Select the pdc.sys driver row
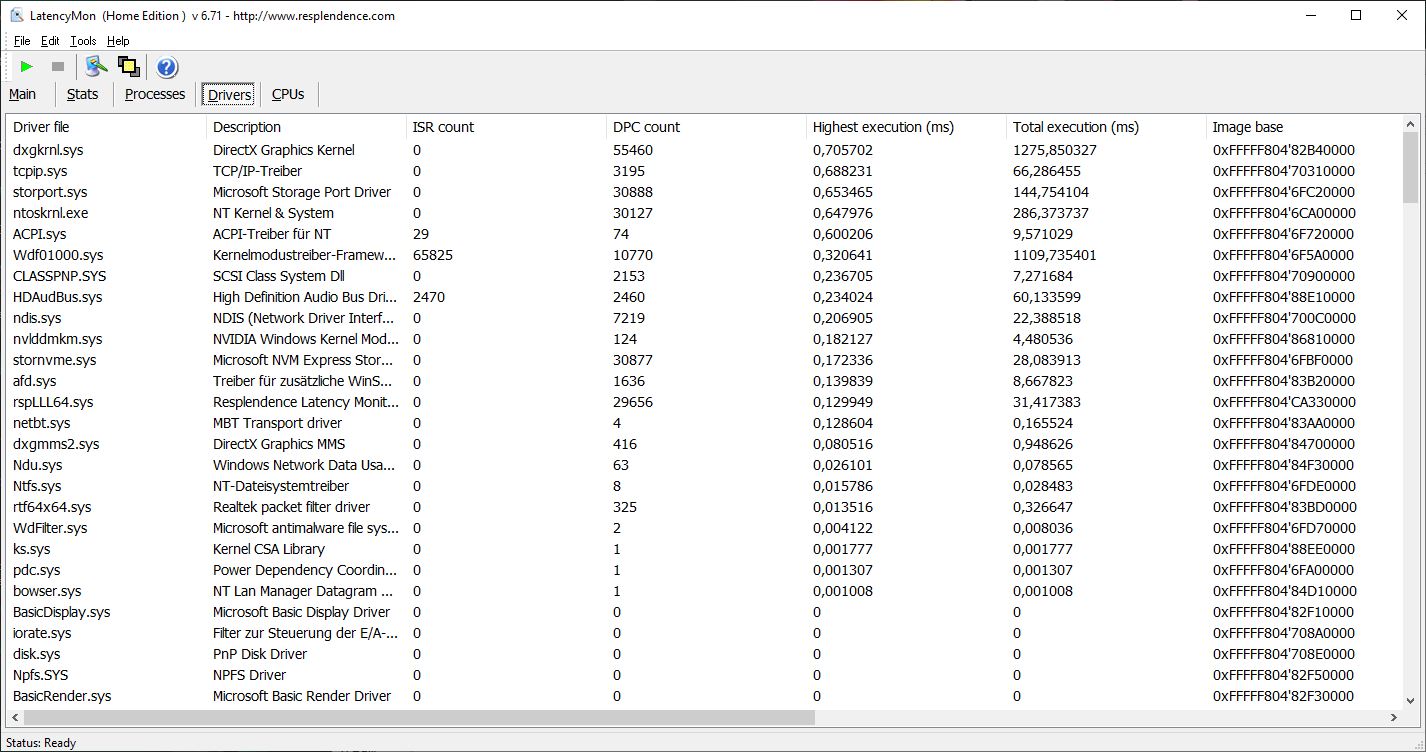This screenshot has width=1426, height=752. point(704,570)
